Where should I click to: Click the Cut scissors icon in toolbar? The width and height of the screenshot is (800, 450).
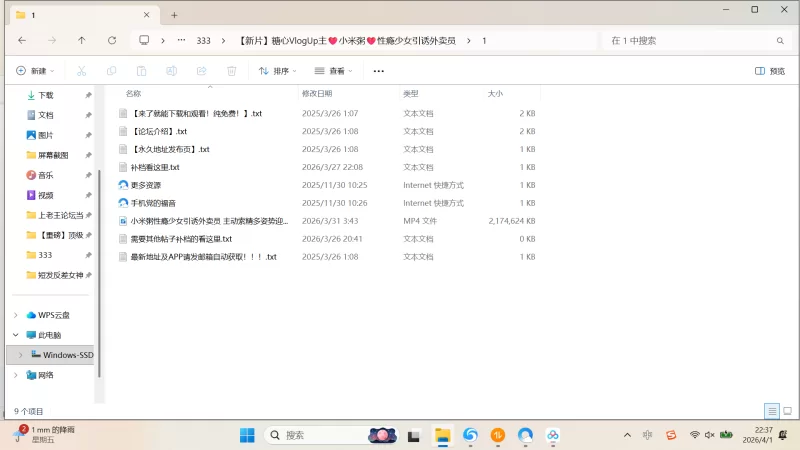click(82, 71)
